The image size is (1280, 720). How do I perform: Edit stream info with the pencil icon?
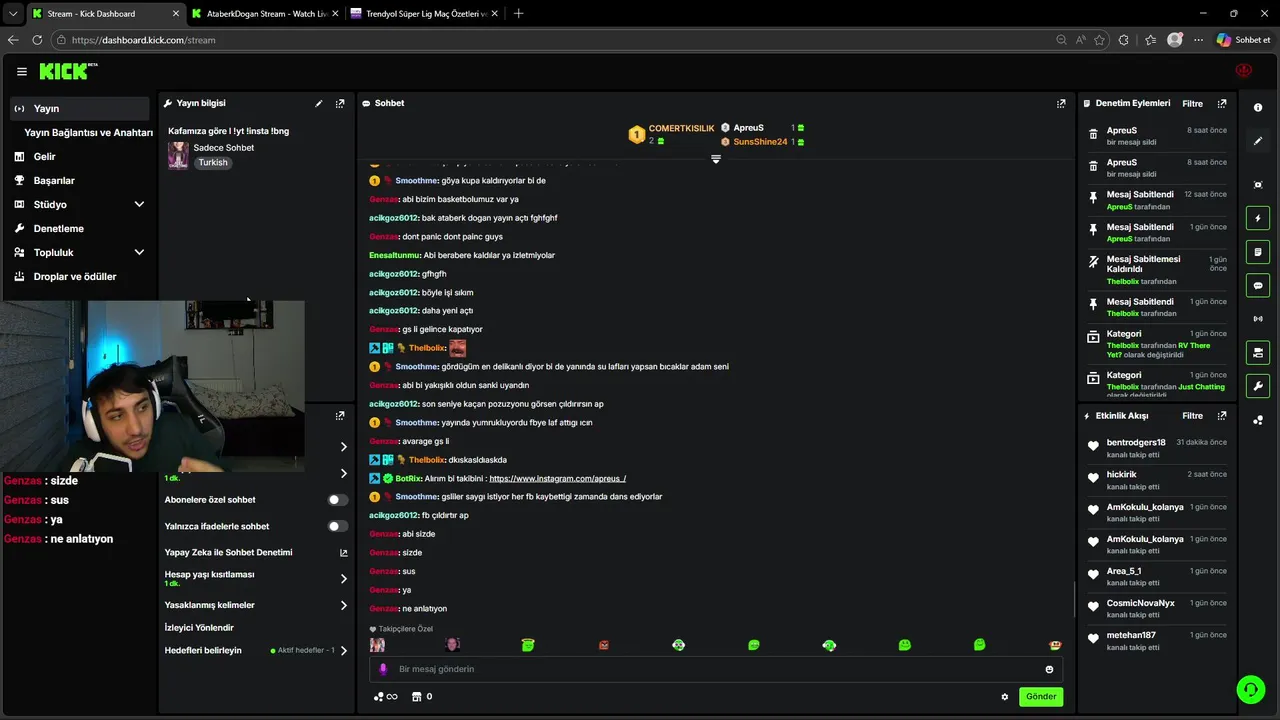pos(319,103)
